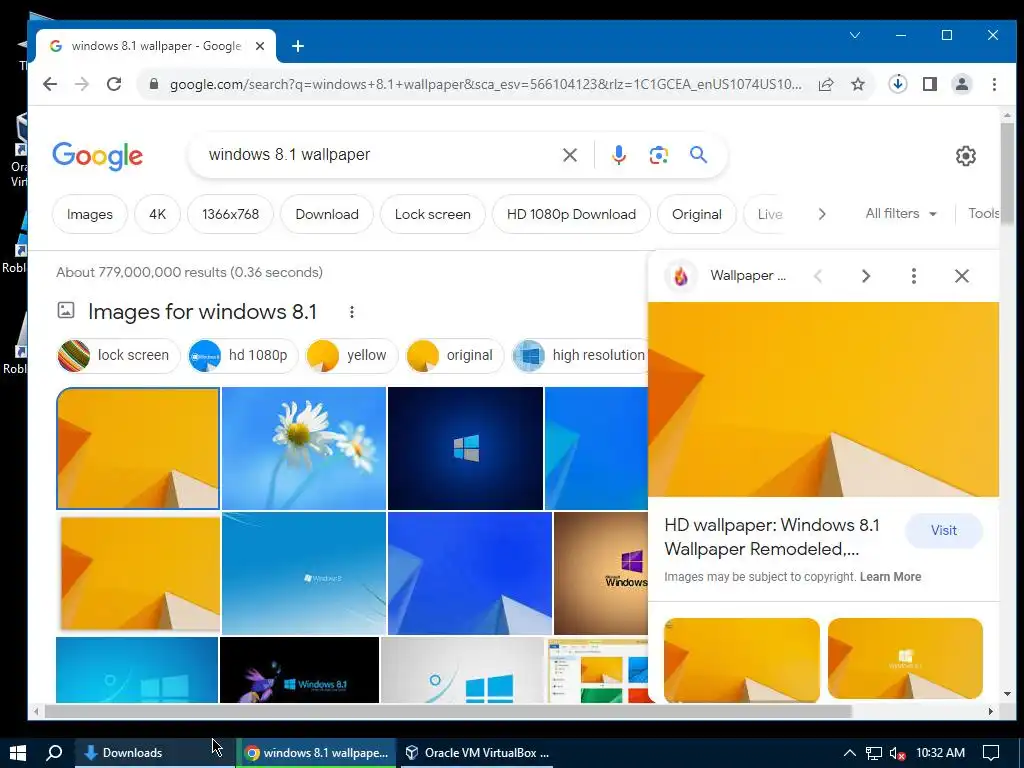Select the yellow image chip
This screenshot has width=1024, height=768.
[x=351, y=355]
